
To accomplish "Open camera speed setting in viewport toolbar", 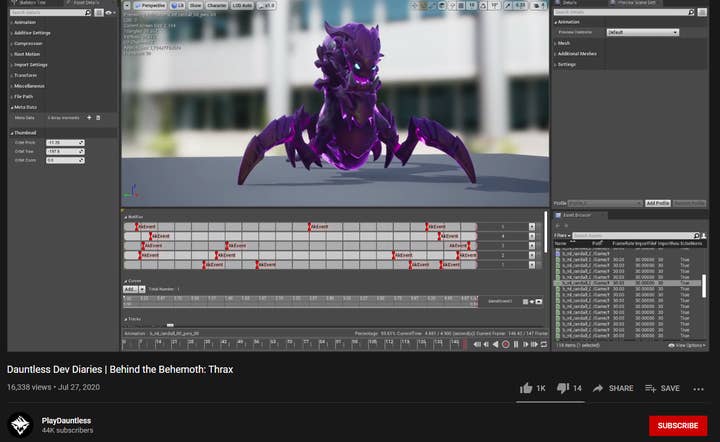I will pos(539,6).
